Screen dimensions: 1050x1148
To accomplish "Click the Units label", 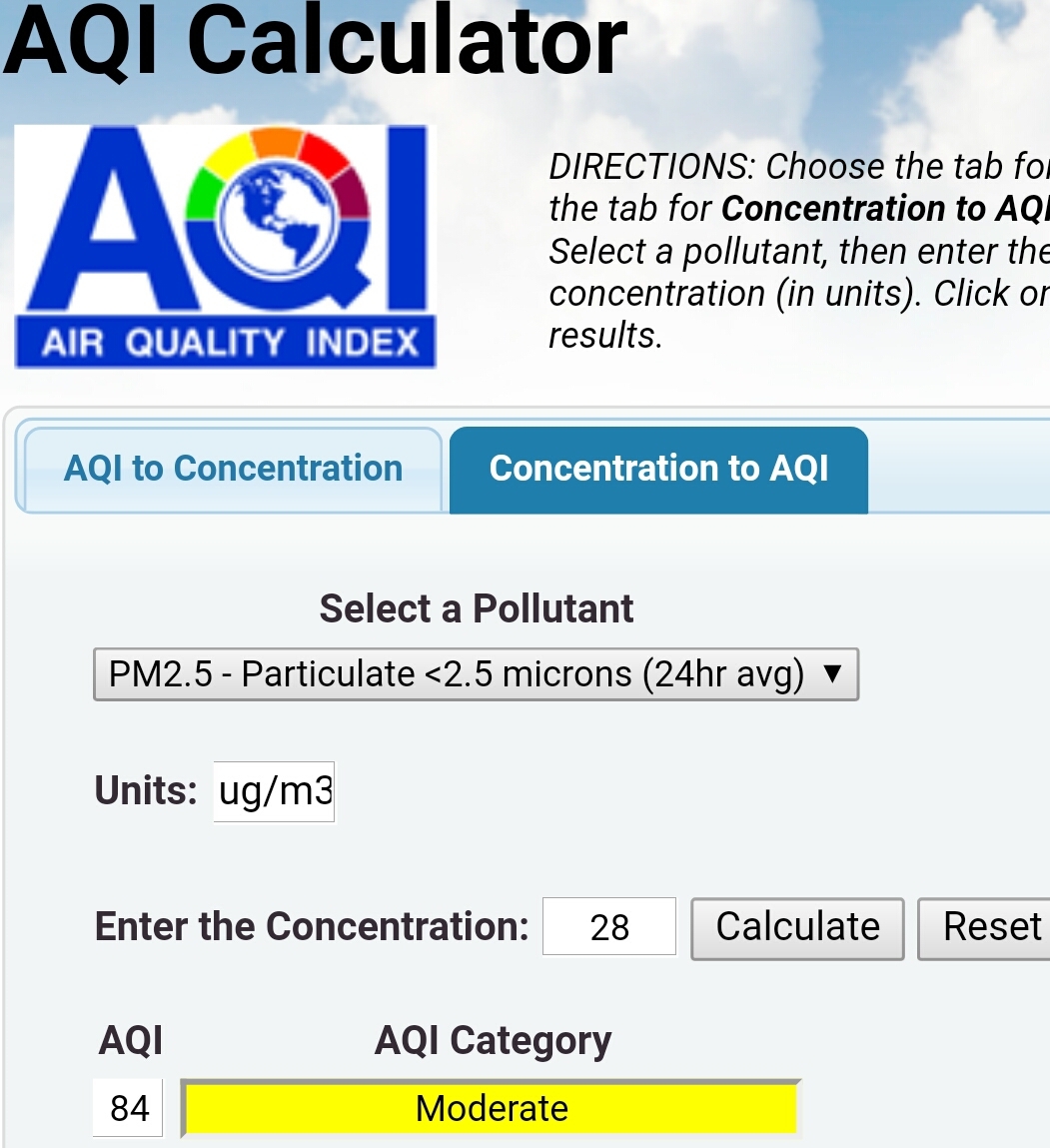I will pos(146,791).
